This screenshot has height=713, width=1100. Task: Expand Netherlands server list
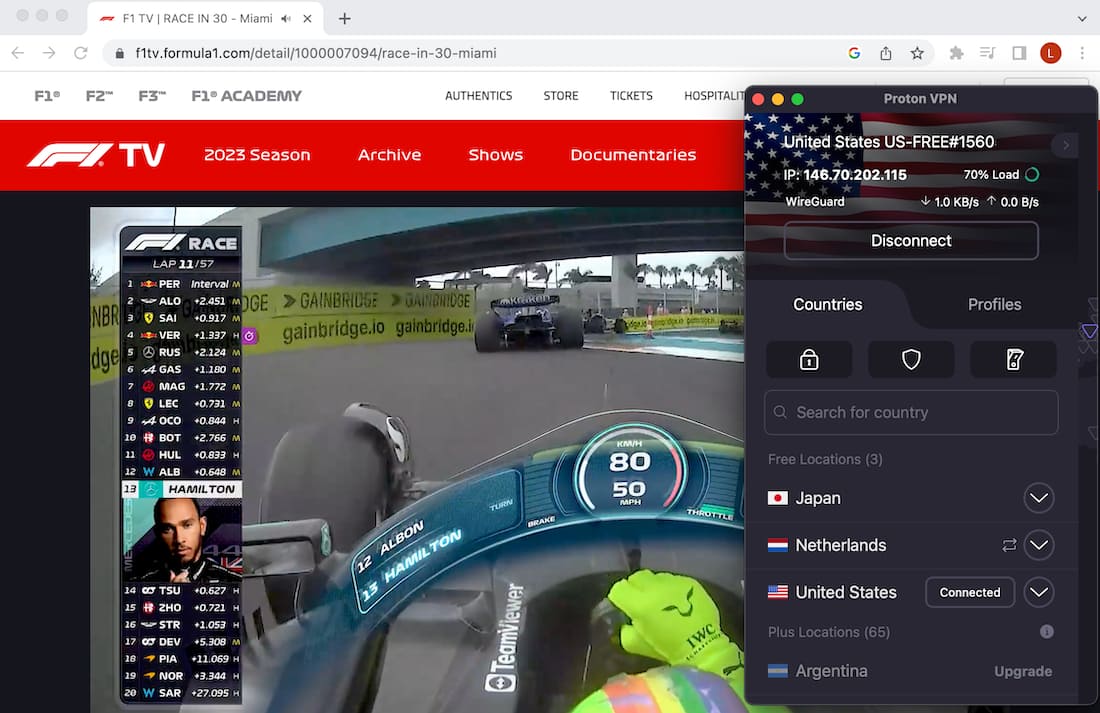click(x=1038, y=545)
